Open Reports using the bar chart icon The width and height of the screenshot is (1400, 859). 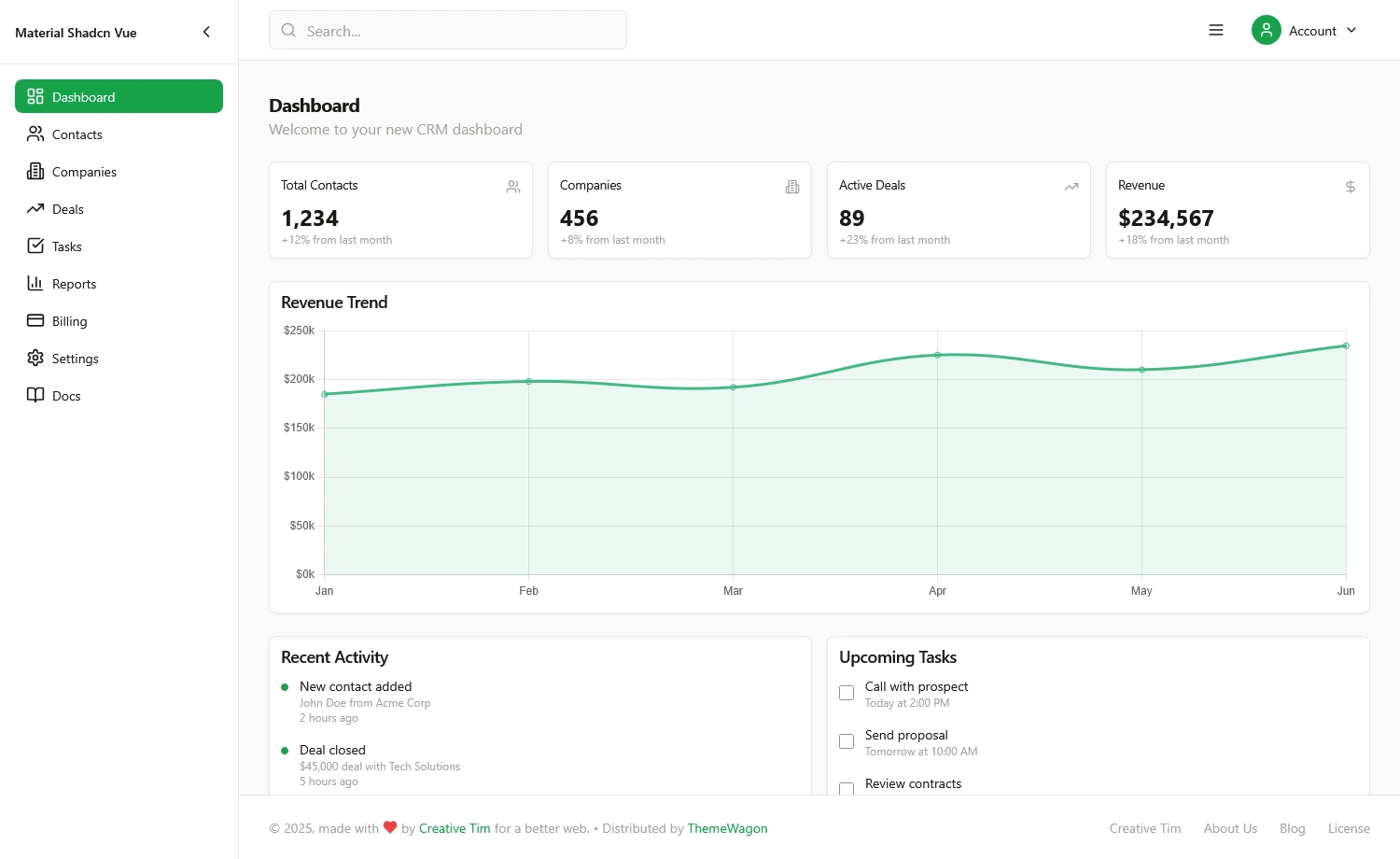coord(35,283)
